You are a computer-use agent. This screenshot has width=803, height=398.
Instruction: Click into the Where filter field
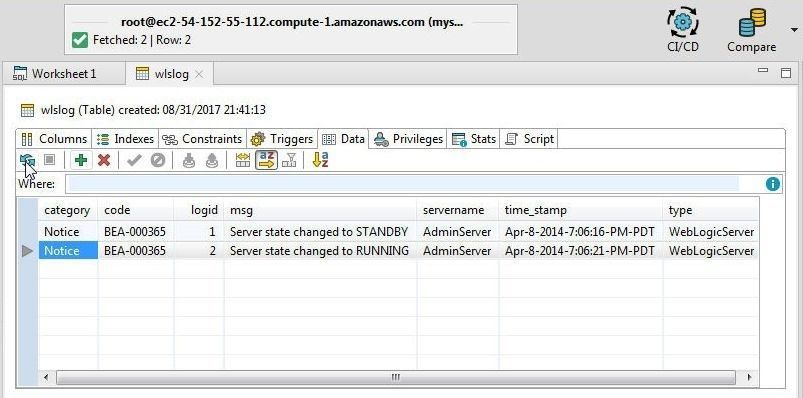[403, 184]
